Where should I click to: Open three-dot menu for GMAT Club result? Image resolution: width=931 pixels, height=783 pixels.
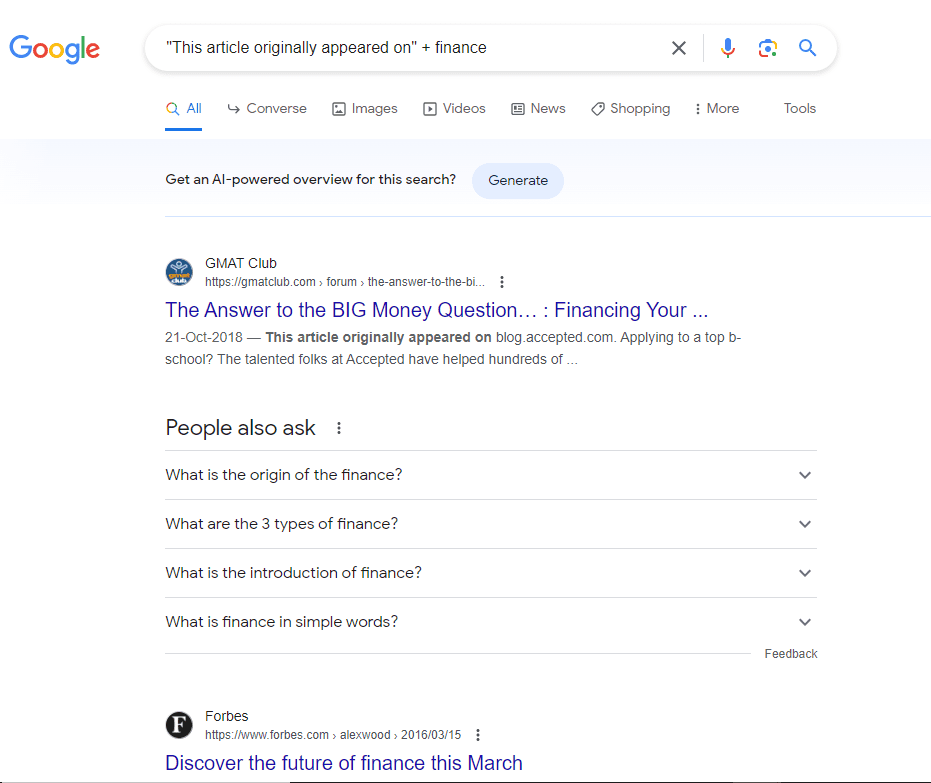502,282
